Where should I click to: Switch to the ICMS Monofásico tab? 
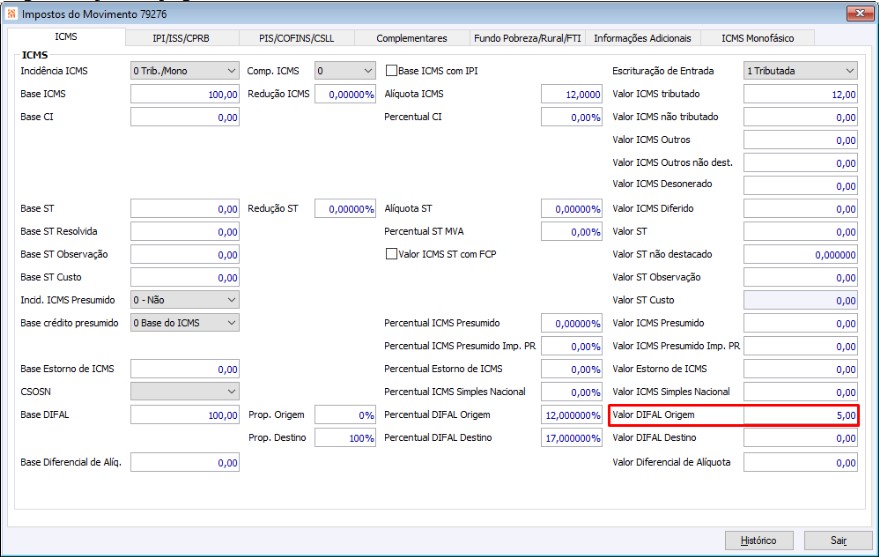(x=757, y=38)
